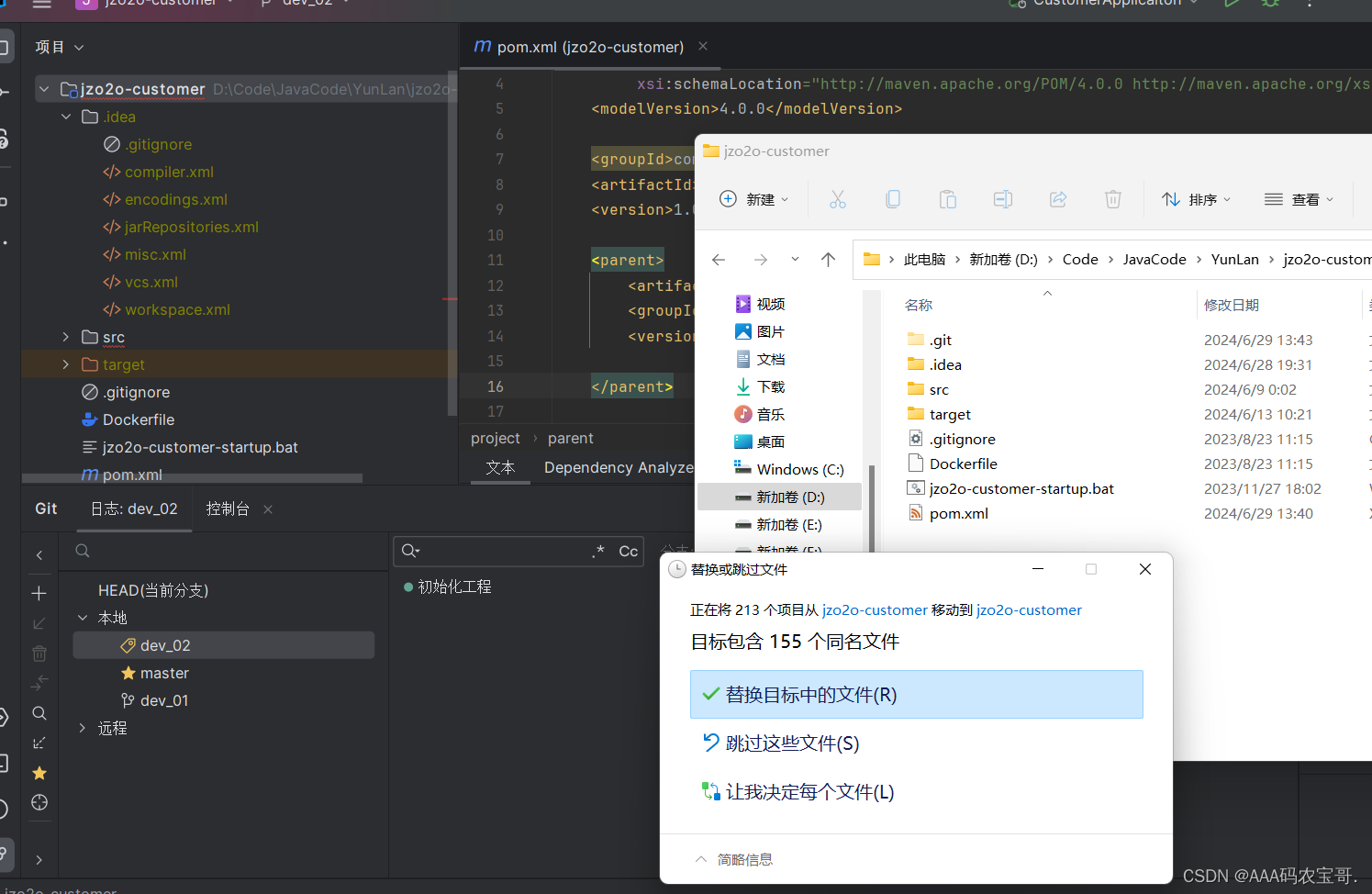Open workspace.xml in project tree
The image size is (1372, 894).
177,309
